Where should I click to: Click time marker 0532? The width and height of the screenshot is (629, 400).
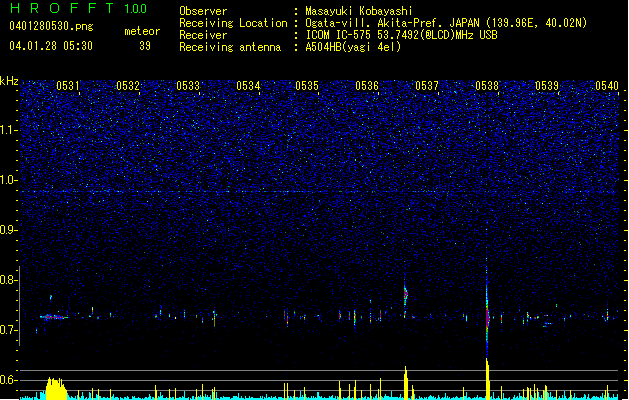tap(128, 86)
